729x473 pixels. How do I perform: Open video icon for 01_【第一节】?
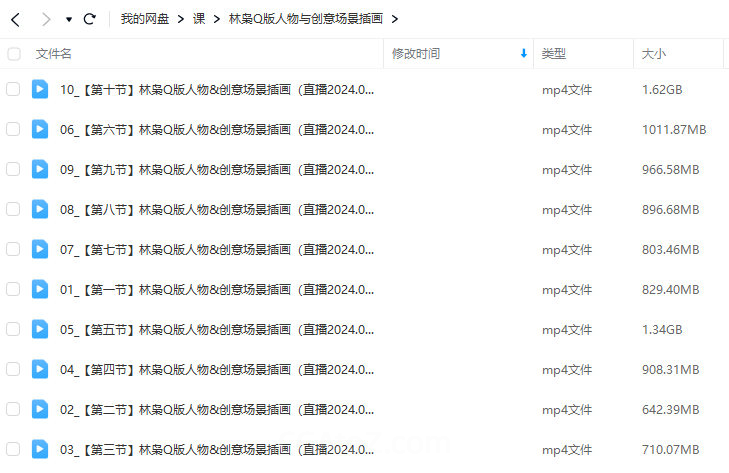(x=40, y=289)
